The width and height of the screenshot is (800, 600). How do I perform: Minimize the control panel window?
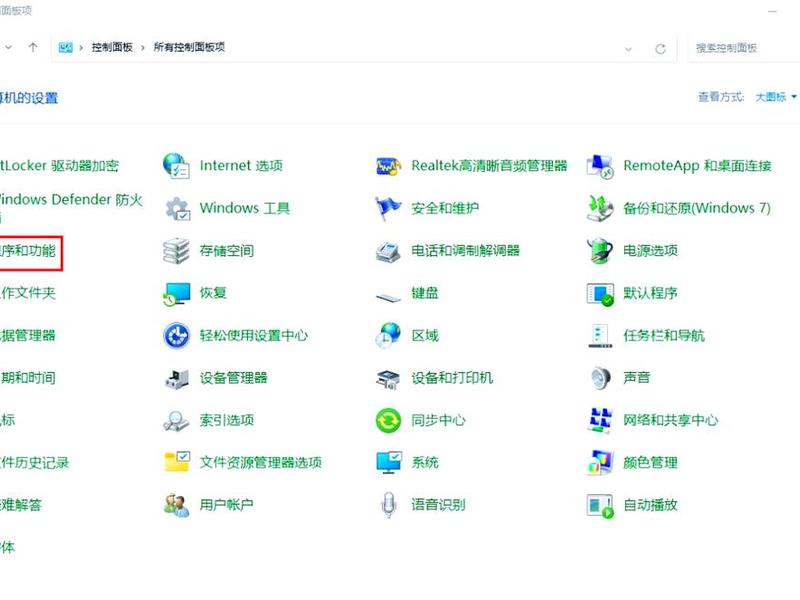pos(772,11)
